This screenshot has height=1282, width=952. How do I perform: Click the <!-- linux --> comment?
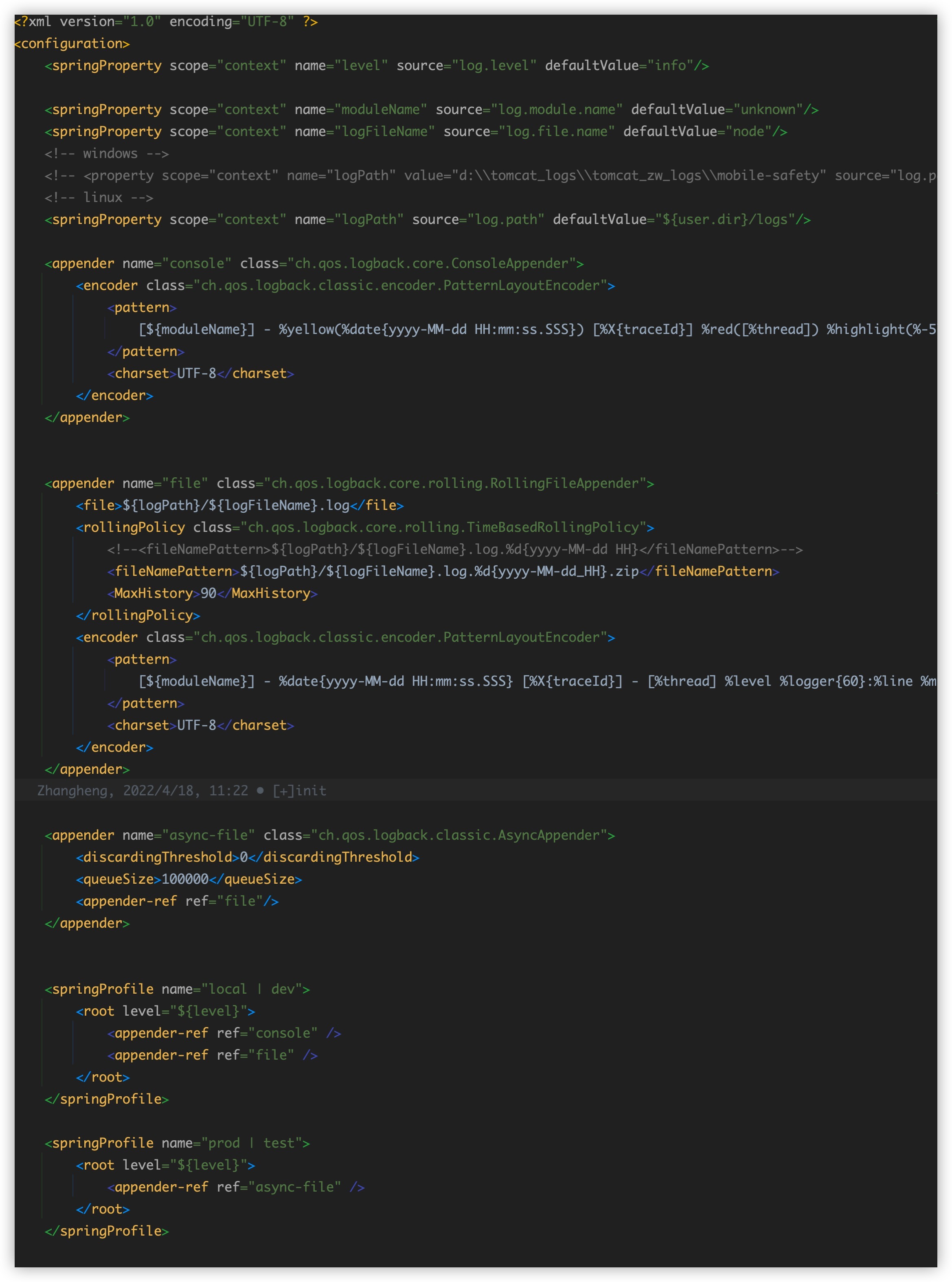(x=99, y=198)
